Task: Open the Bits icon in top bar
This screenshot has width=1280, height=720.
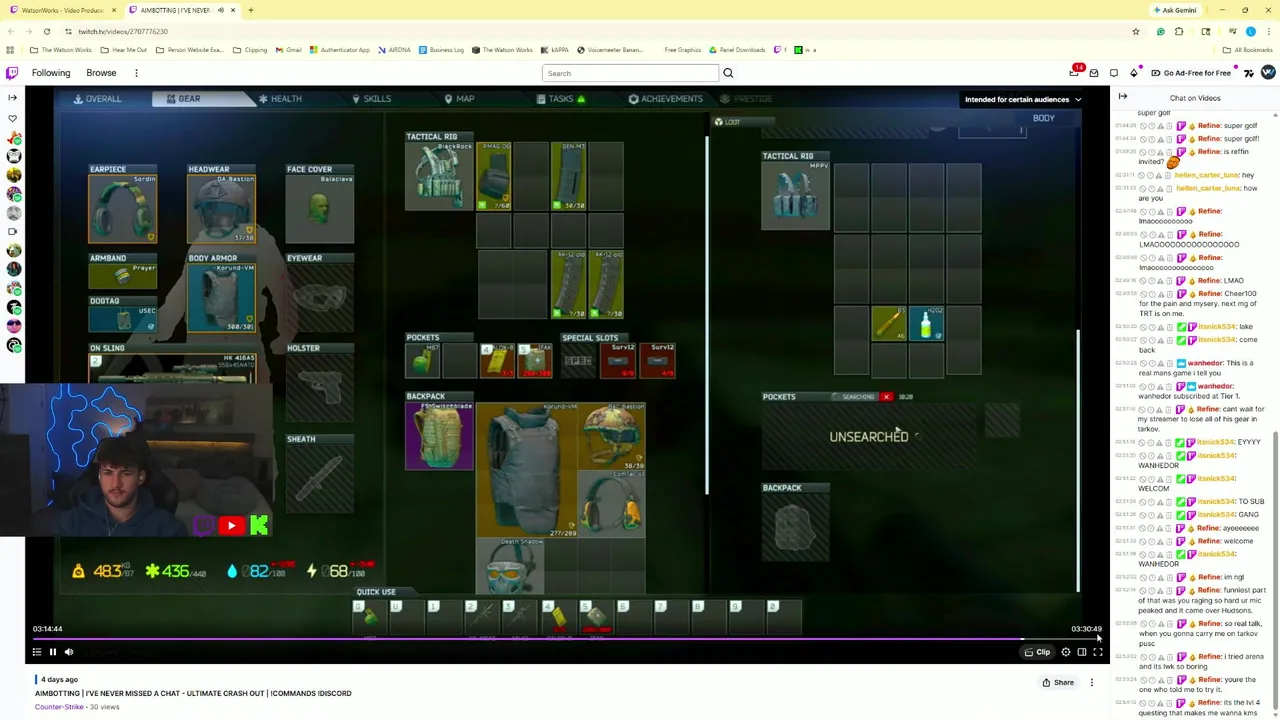Action: tap(1134, 73)
